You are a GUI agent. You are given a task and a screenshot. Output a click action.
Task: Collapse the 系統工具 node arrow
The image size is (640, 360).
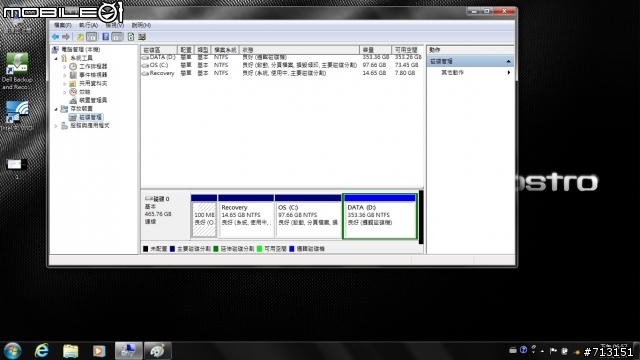(x=56, y=58)
